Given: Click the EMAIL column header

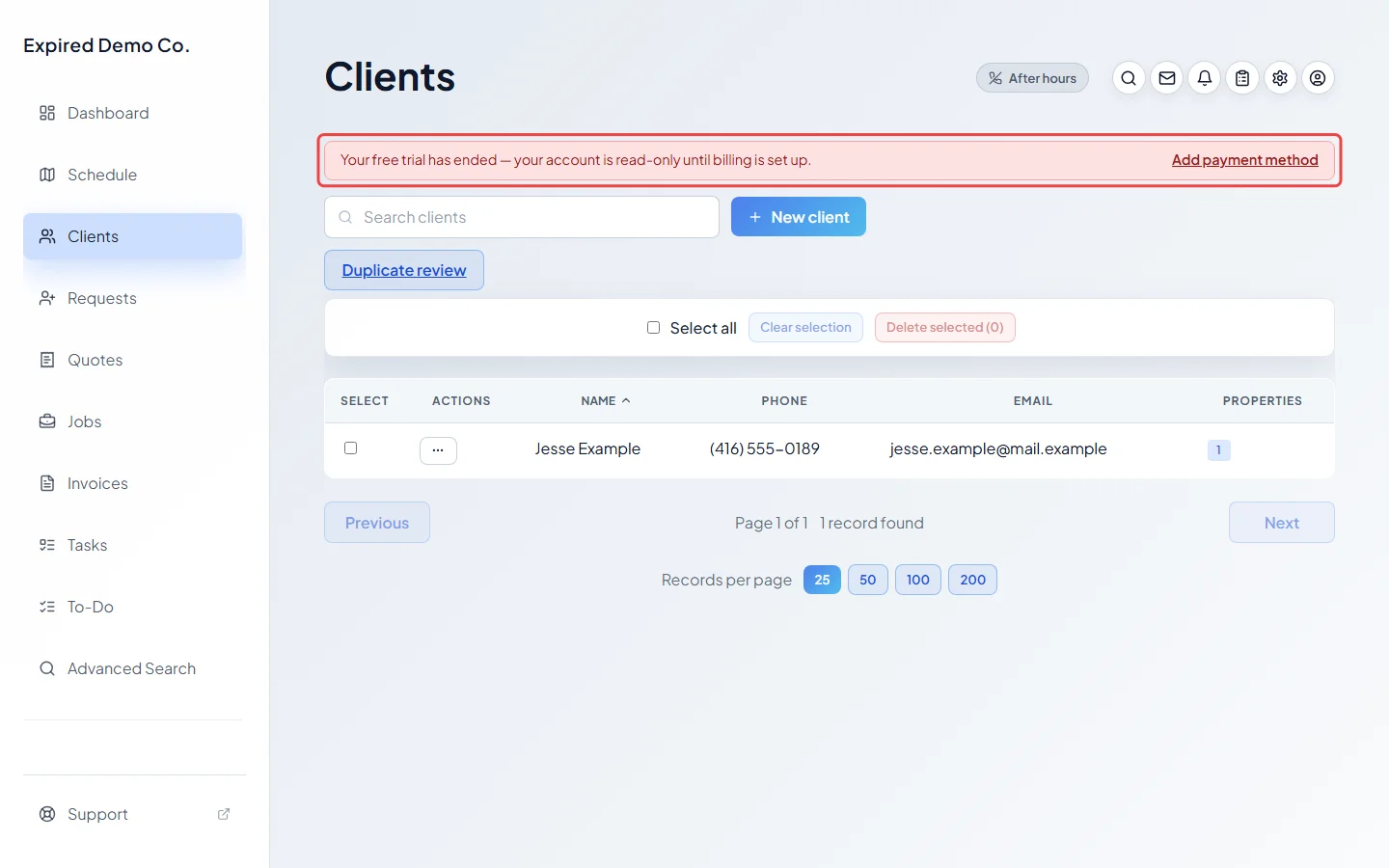Looking at the screenshot, I should click(x=1033, y=400).
